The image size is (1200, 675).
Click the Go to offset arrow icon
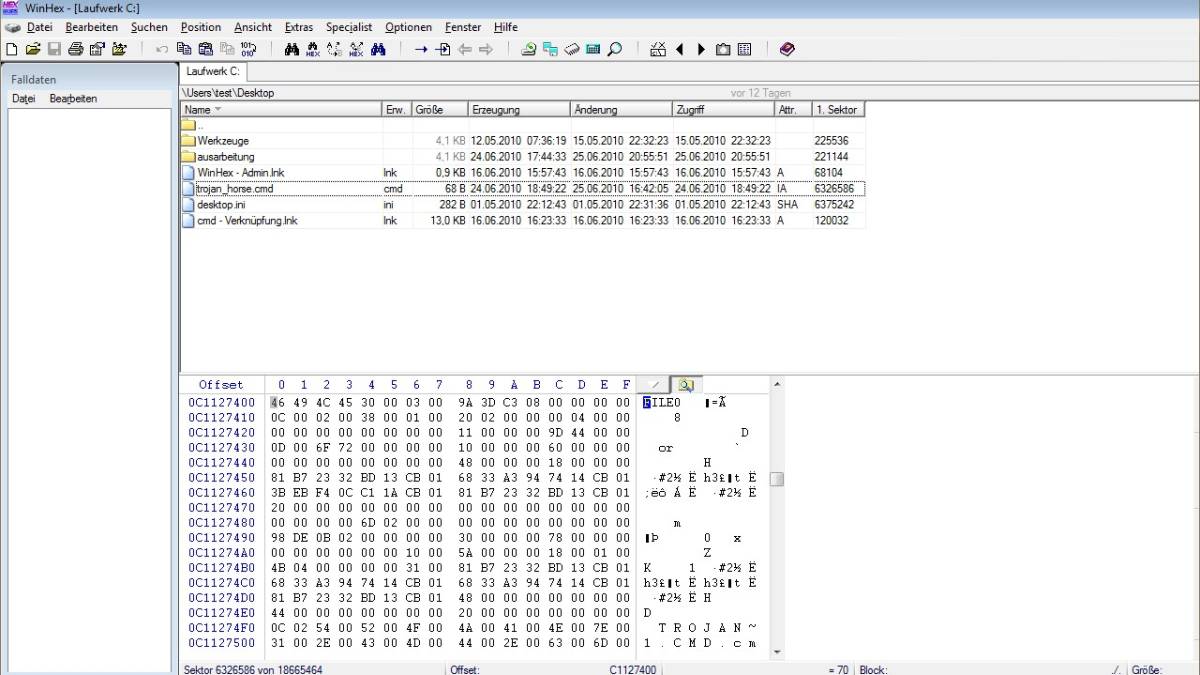[x=421, y=48]
